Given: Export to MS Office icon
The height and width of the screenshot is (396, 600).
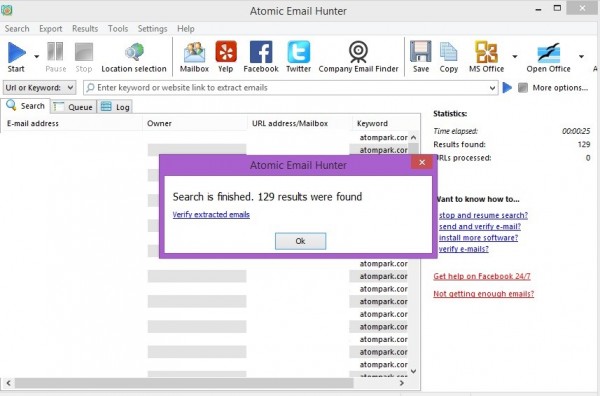Looking at the screenshot, I should point(486,52).
